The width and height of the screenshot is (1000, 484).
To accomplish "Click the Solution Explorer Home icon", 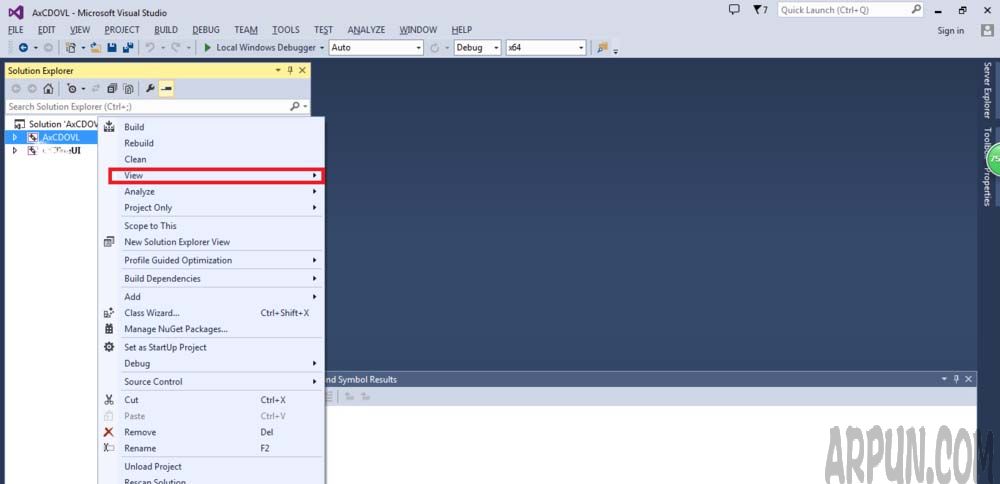I will pos(48,89).
